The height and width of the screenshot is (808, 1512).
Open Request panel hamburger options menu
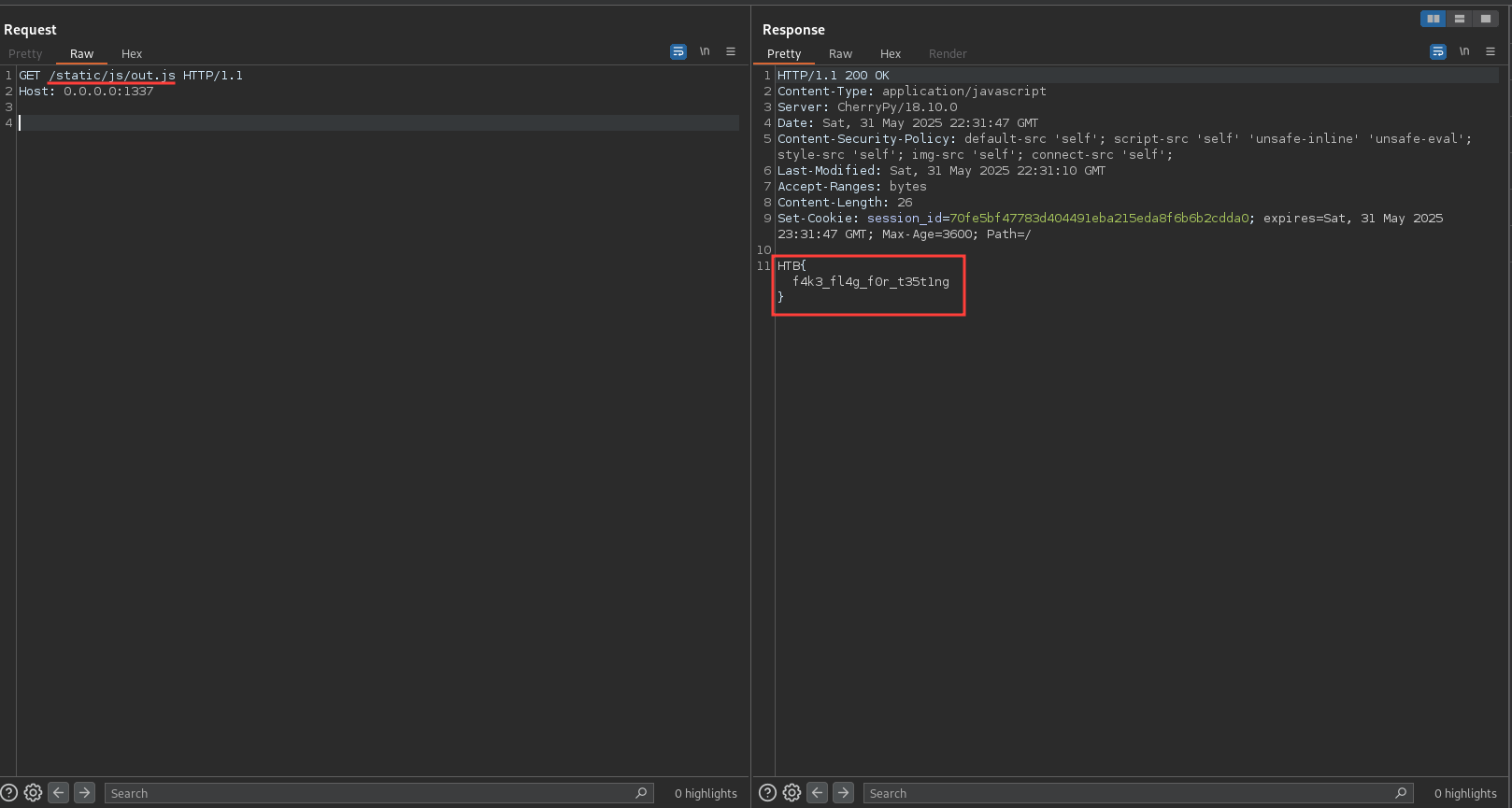click(731, 51)
